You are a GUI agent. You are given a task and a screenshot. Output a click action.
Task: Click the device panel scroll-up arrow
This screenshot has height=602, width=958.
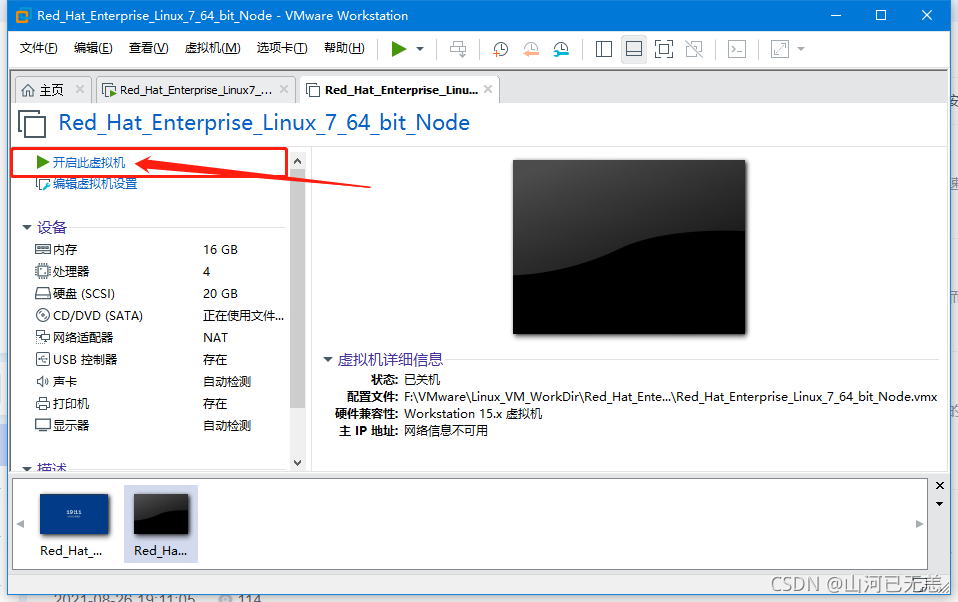(x=298, y=161)
